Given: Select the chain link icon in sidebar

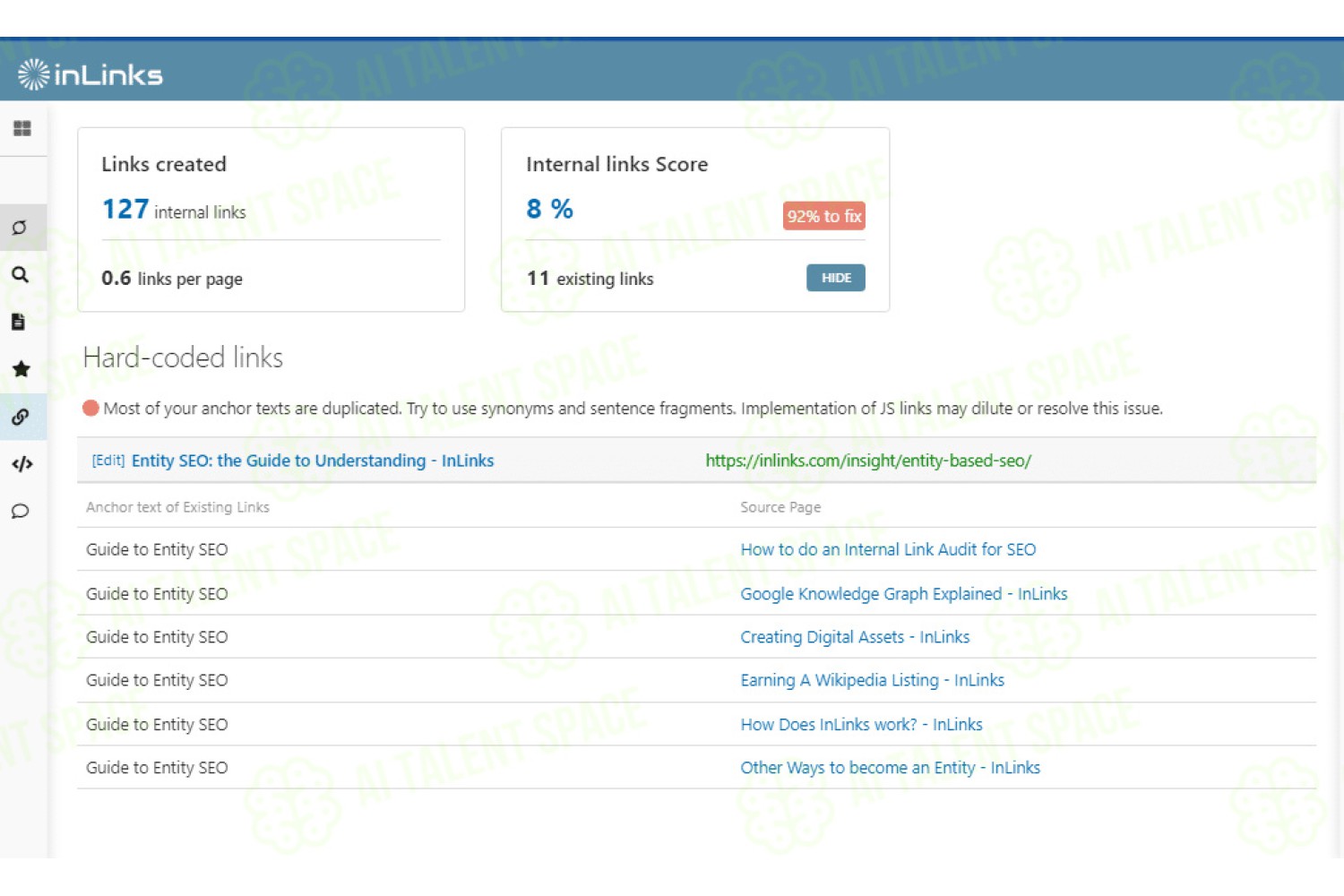Looking at the screenshot, I should pos(21,417).
